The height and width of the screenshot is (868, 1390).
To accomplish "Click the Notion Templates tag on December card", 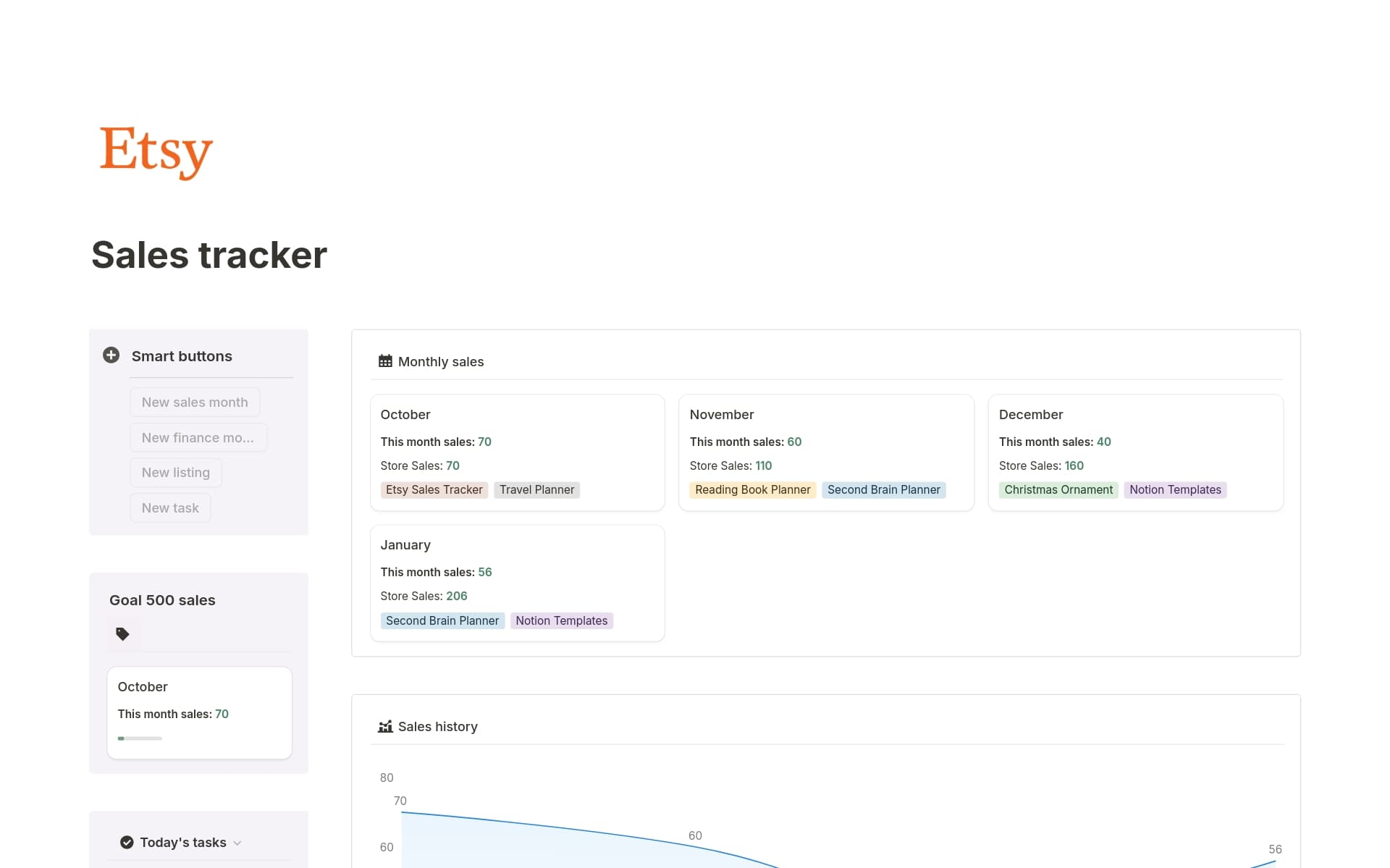I will [1175, 489].
